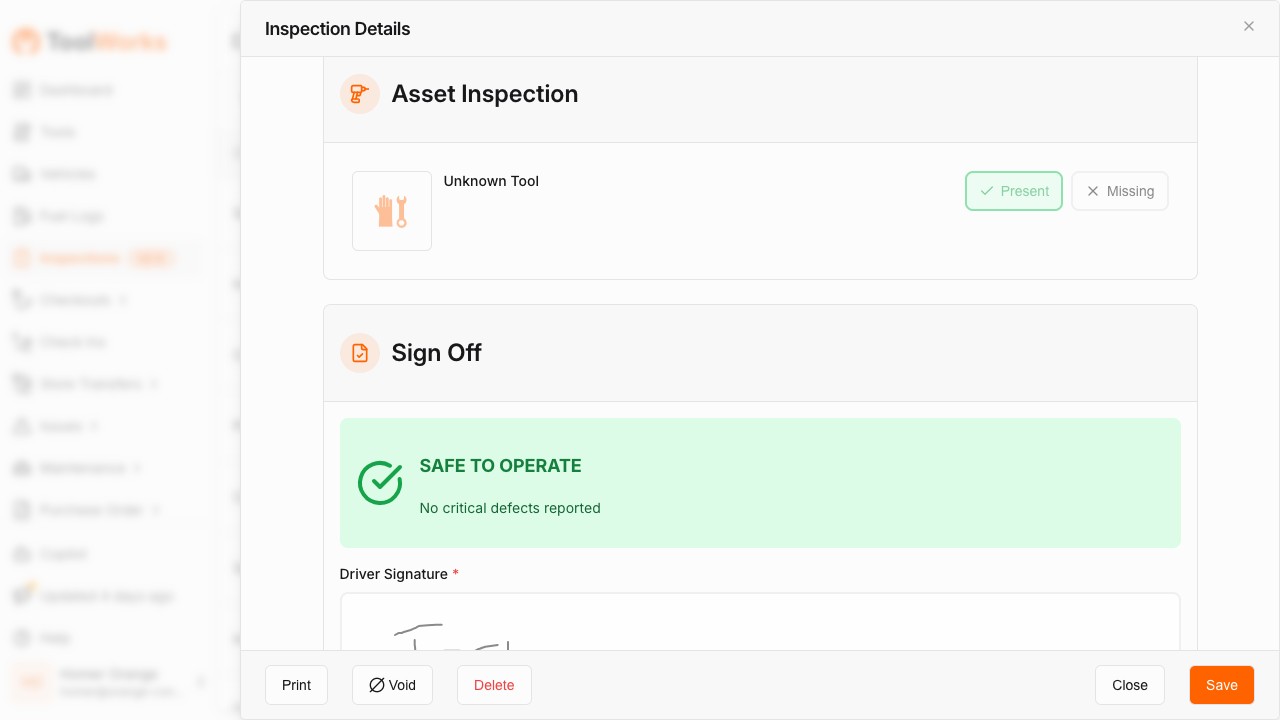Click the Help icon in sidebar
The height and width of the screenshot is (720, 1280).
click(x=22, y=638)
